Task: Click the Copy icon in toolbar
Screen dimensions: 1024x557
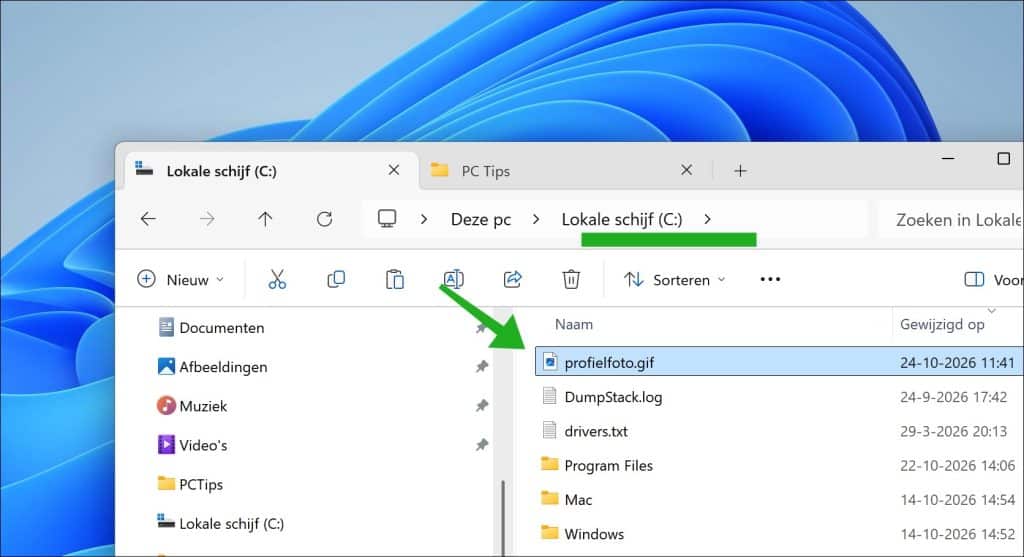Action: tap(336, 279)
